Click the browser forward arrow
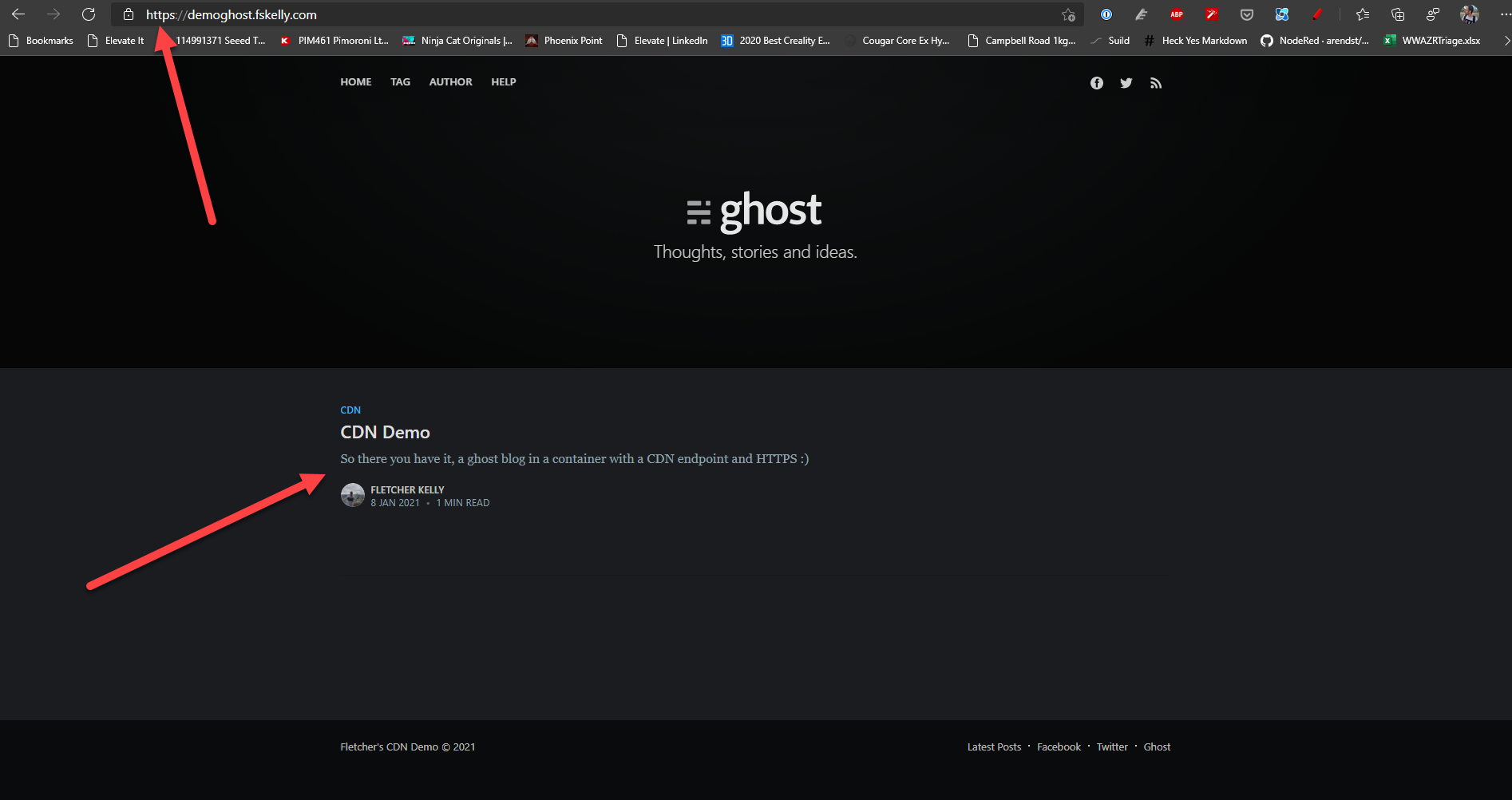This screenshot has height=800, width=1512. tap(53, 14)
